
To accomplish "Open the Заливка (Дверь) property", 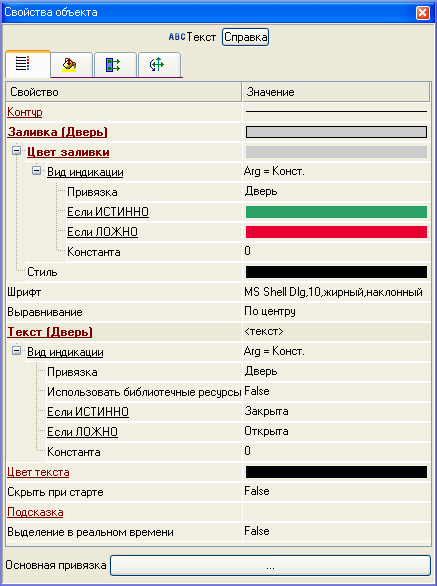I will point(58,132).
